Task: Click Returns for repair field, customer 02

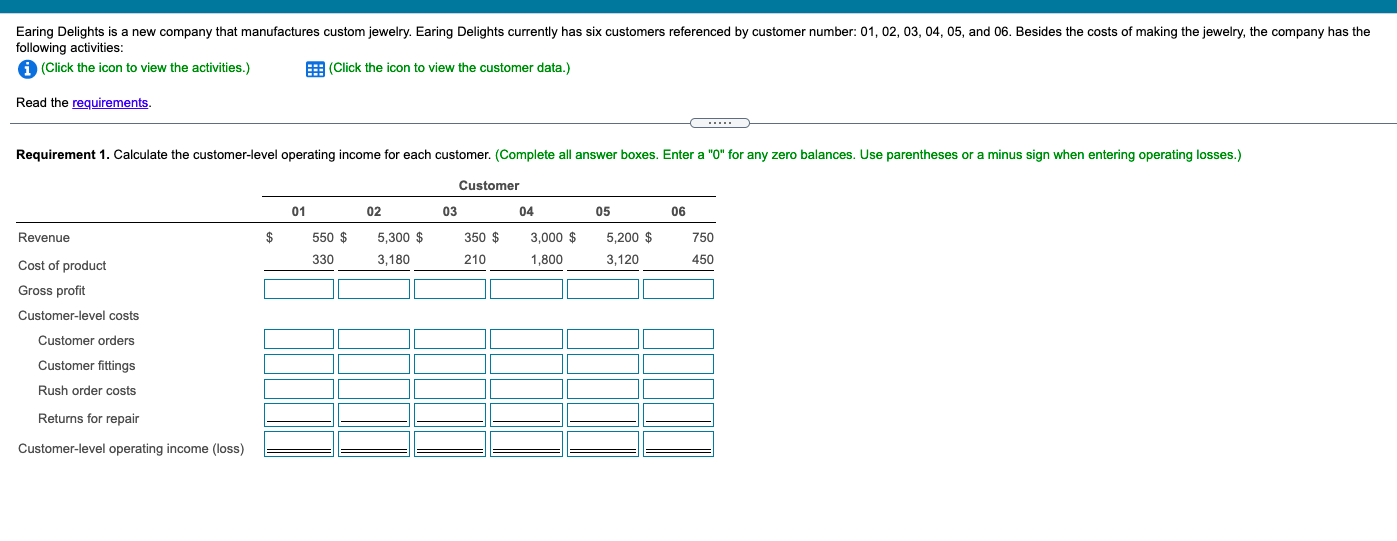Action: coord(374,414)
